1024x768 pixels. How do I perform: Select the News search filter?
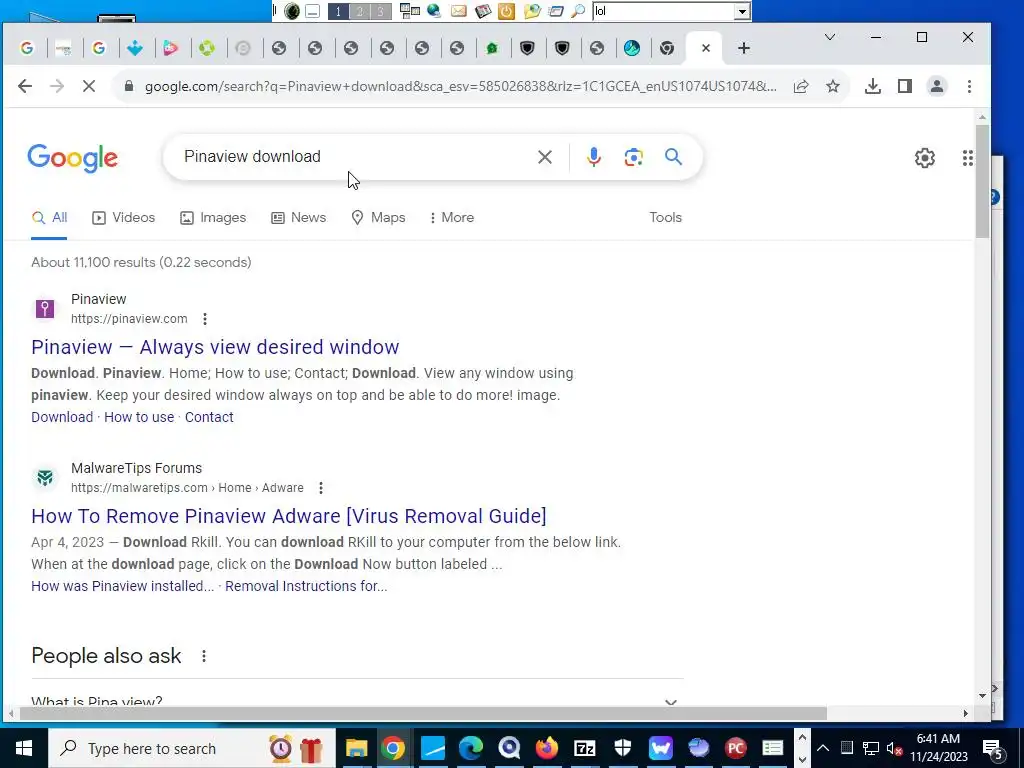298,217
